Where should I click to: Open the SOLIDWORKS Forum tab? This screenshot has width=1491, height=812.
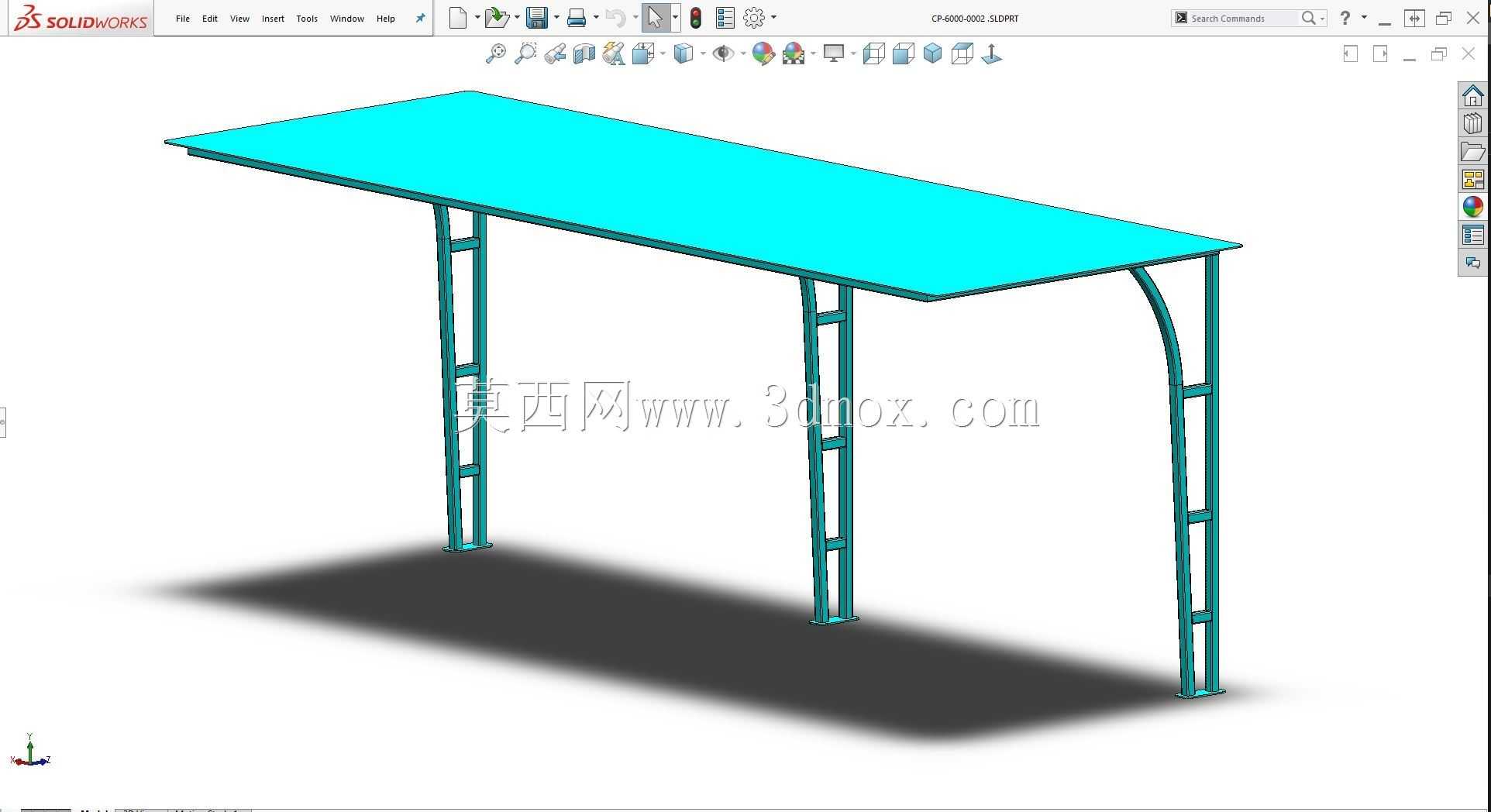(1473, 263)
